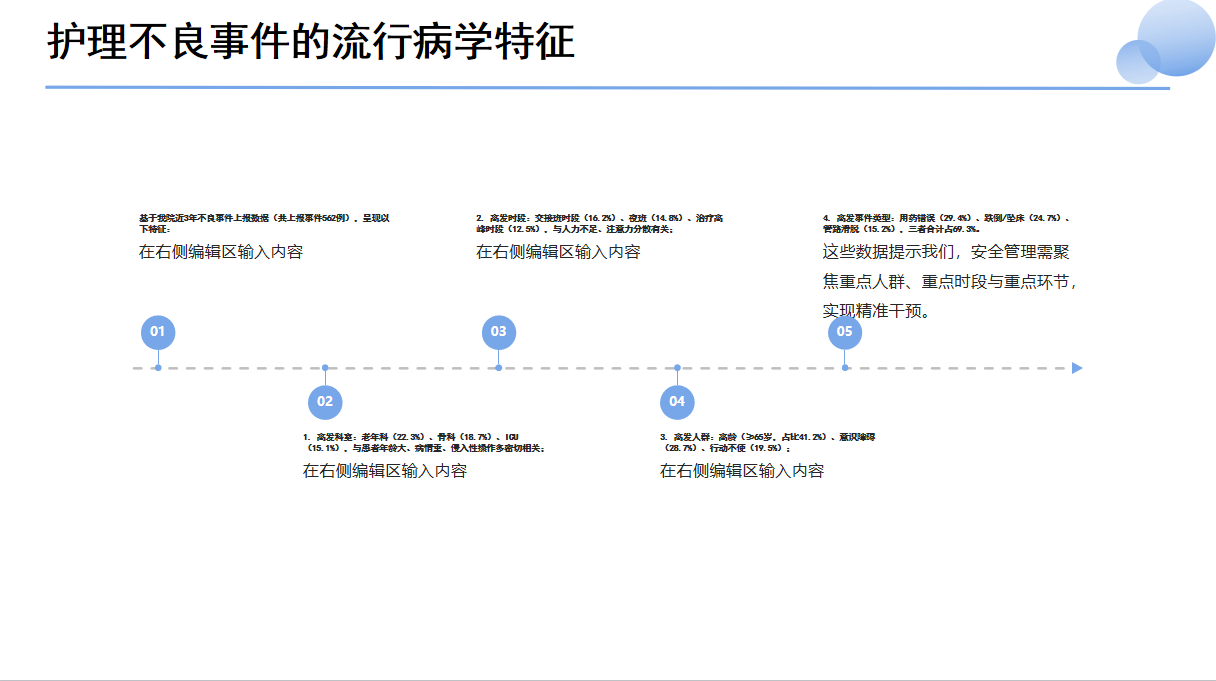
Task: Select the 05 milestone circle
Action: (x=845, y=332)
